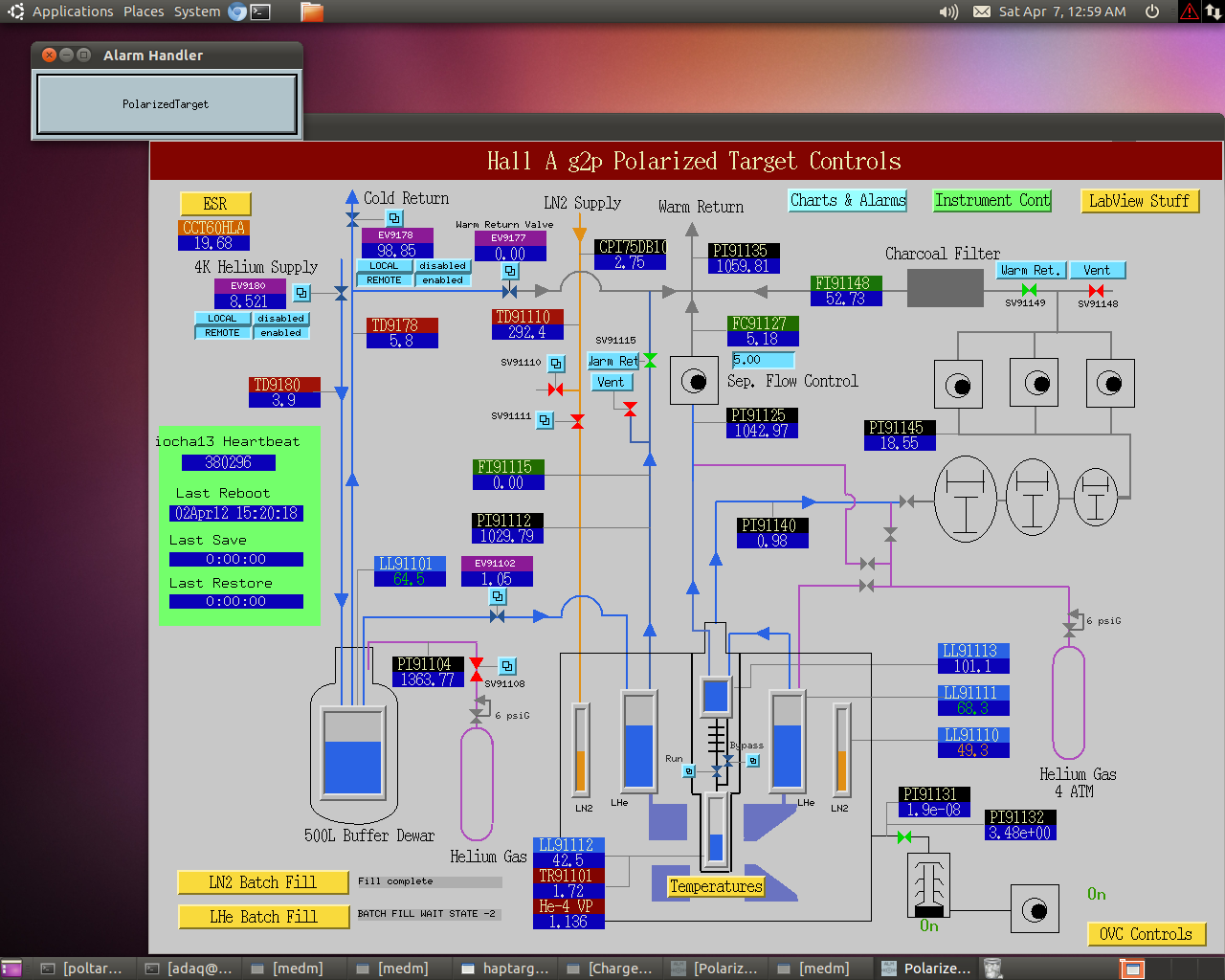
Task: Open terminal from the top panel
Action: pos(260,11)
